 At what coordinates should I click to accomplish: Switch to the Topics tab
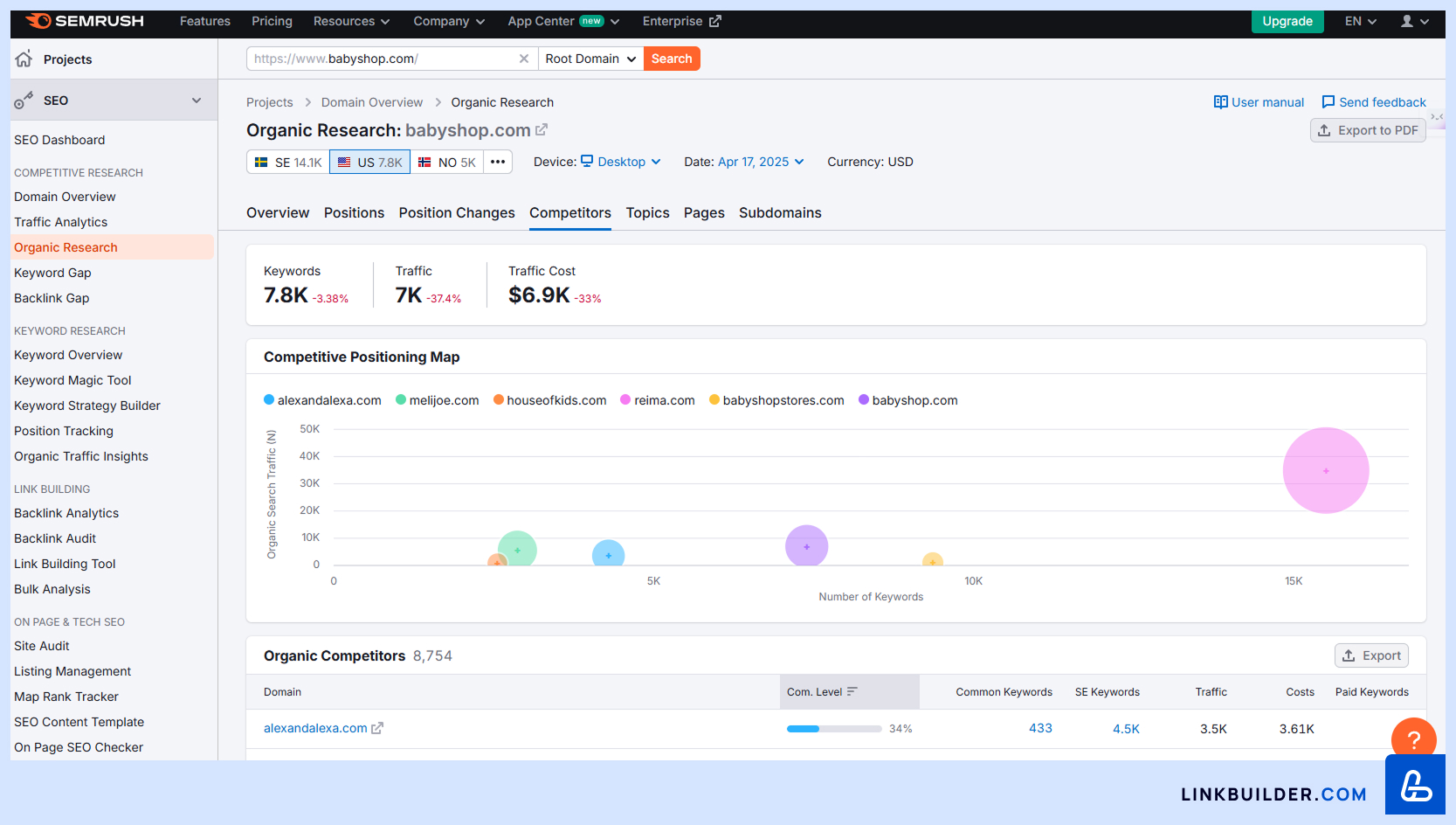(647, 212)
